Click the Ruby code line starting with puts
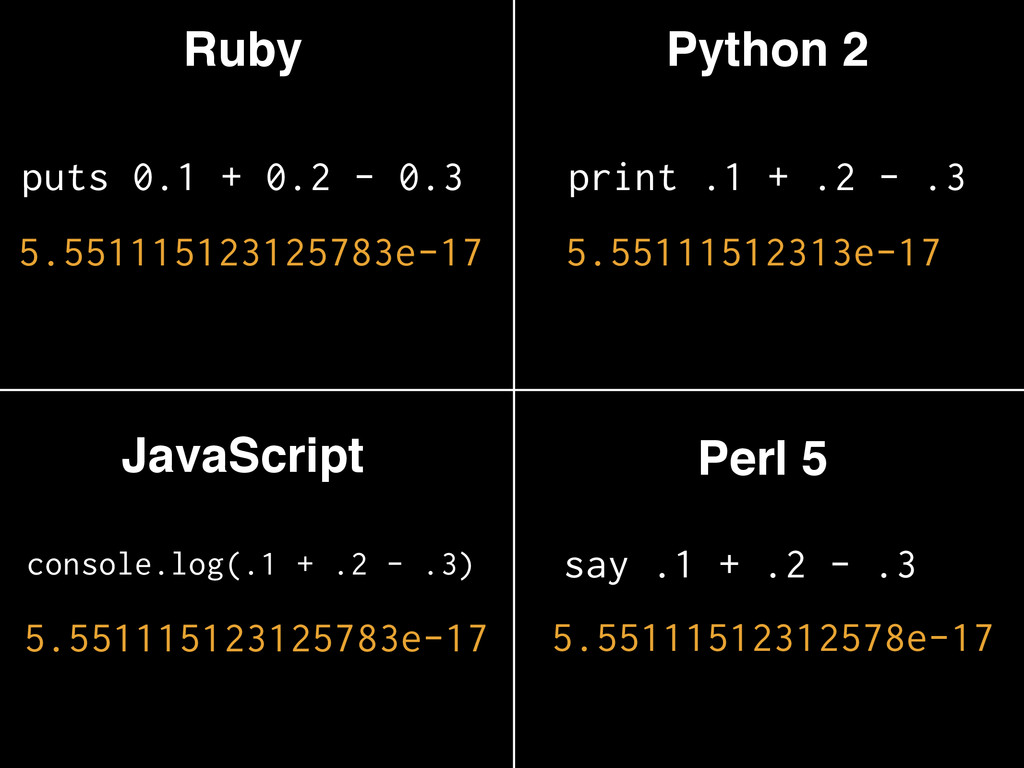The width and height of the screenshot is (1024, 768). [242, 179]
